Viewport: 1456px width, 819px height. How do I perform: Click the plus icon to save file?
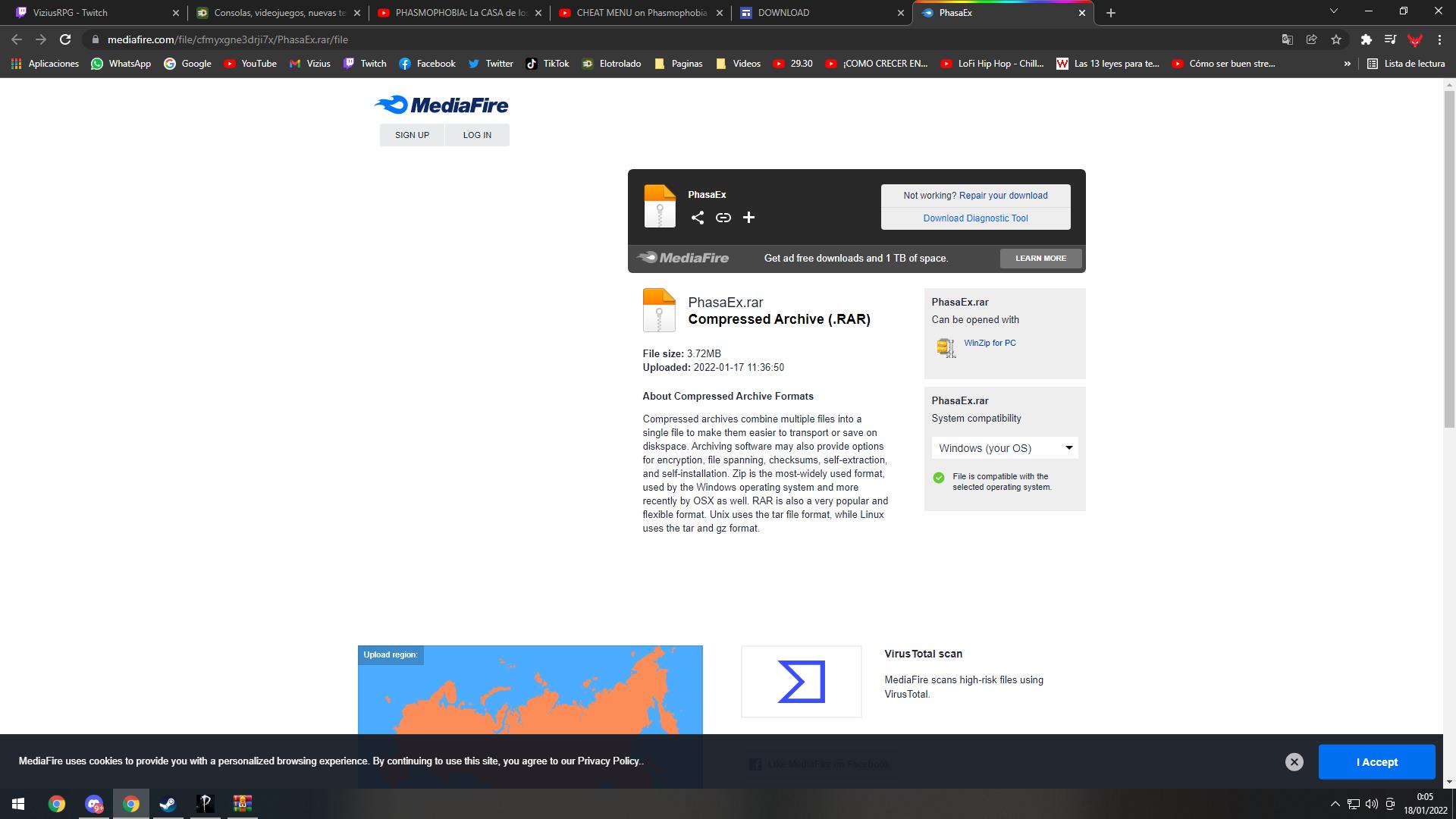tap(748, 218)
